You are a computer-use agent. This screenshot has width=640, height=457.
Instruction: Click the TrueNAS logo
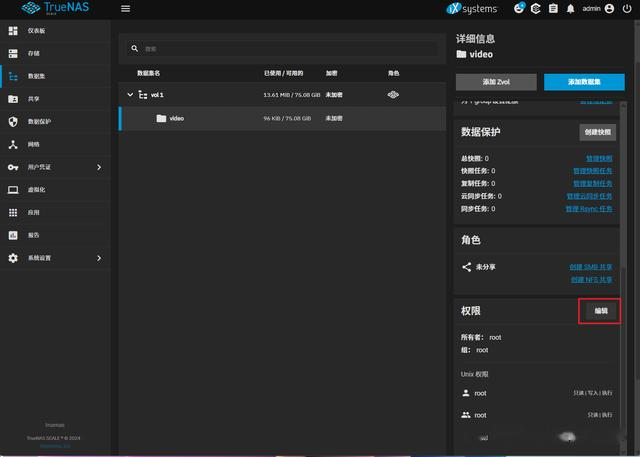[x=55, y=8]
